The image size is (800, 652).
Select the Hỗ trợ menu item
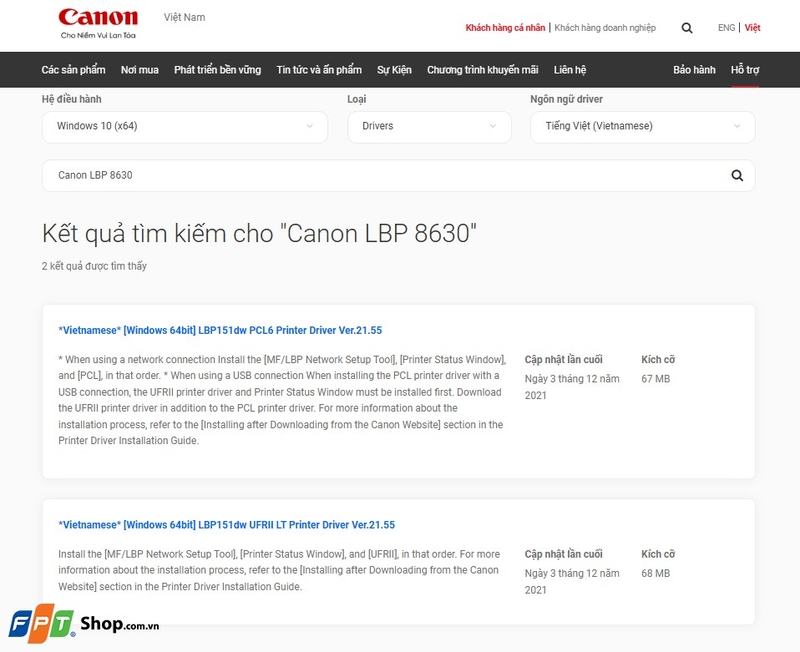[745, 70]
